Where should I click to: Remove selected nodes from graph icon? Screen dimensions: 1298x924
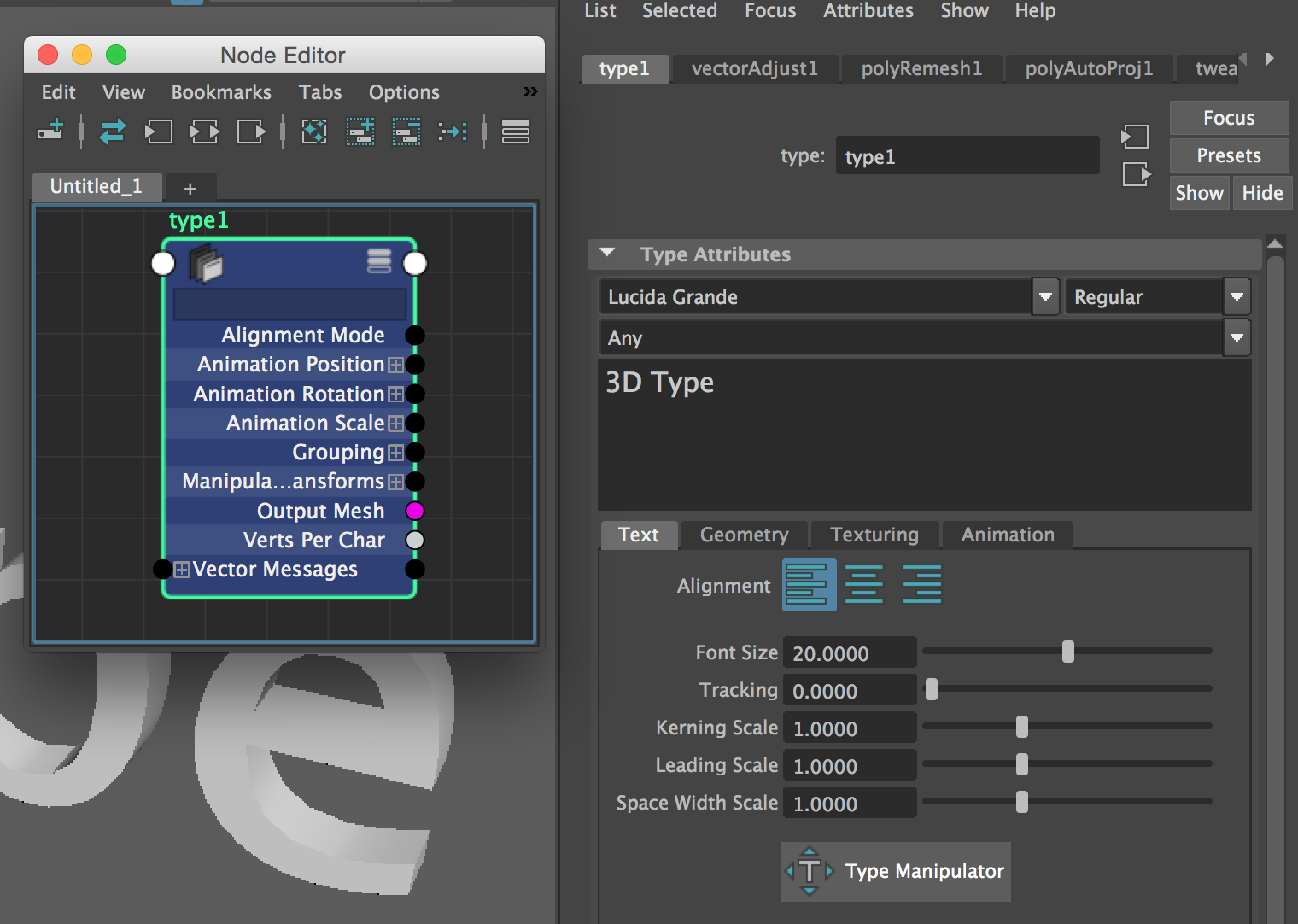(406, 132)
